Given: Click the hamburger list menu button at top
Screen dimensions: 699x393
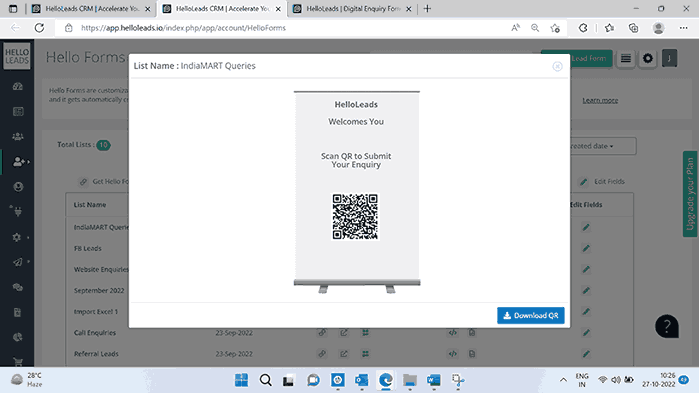Looking at the screenshot, I should [625, 58].
